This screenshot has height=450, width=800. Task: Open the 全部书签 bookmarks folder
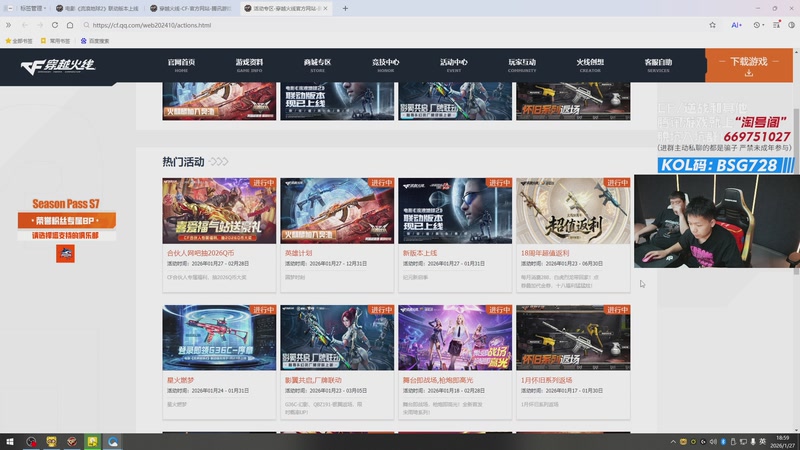(x=18, y=41)
